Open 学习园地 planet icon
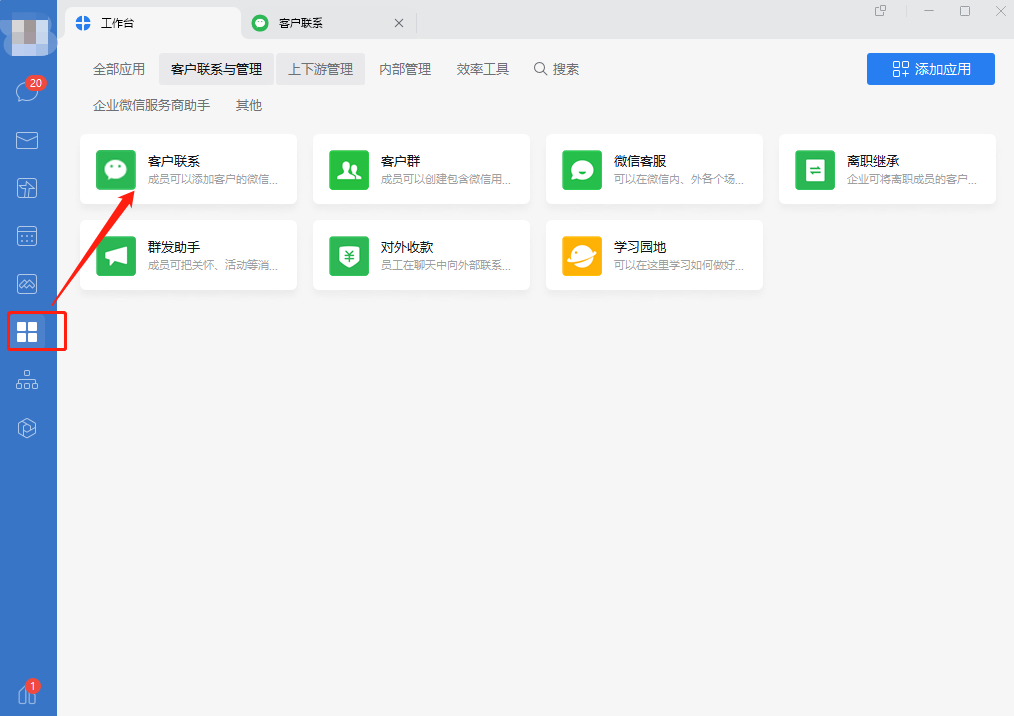The width and height of the screenshot is (1014, 716). point(582,256)
